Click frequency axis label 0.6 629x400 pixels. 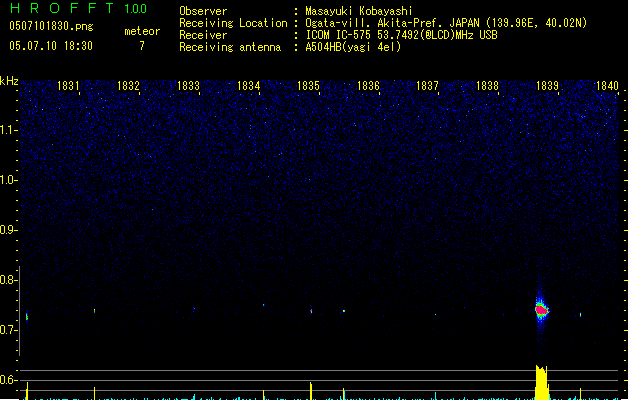[x=8, y=380]
